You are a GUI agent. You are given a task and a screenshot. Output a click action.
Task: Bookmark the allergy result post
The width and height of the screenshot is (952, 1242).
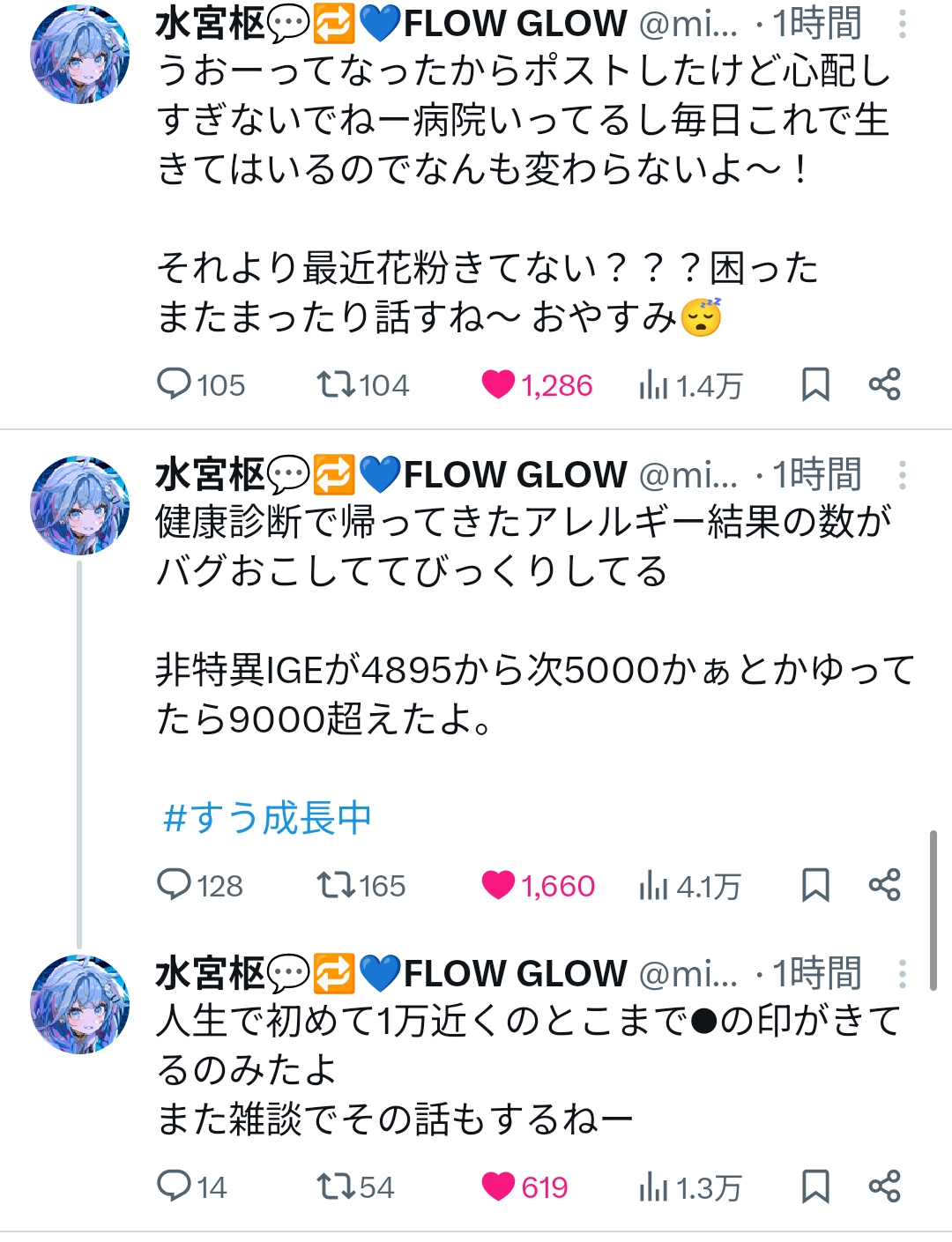[815, 885]
